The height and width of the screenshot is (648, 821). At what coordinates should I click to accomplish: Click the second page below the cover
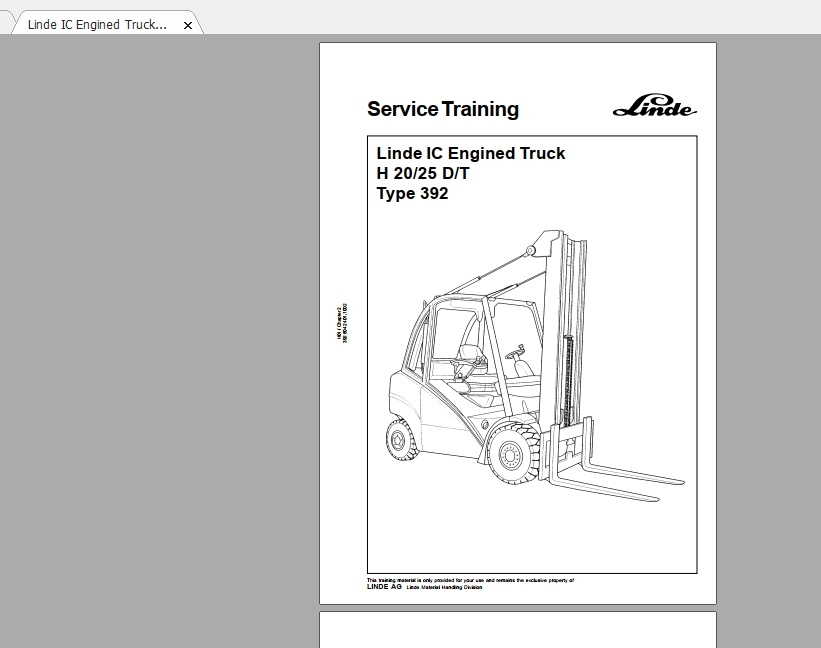point(517,635)
